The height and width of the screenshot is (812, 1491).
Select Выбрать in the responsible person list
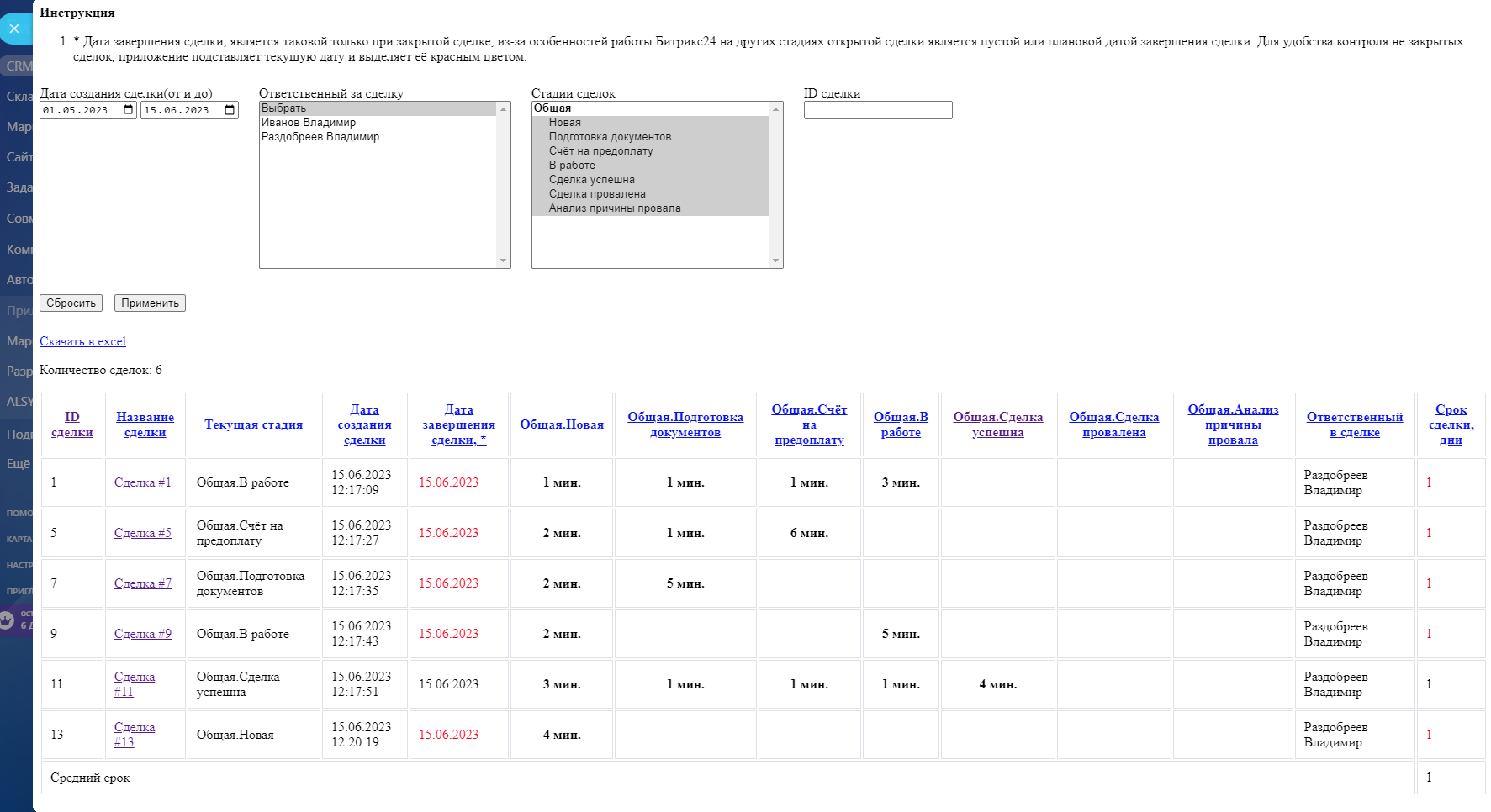378,108
